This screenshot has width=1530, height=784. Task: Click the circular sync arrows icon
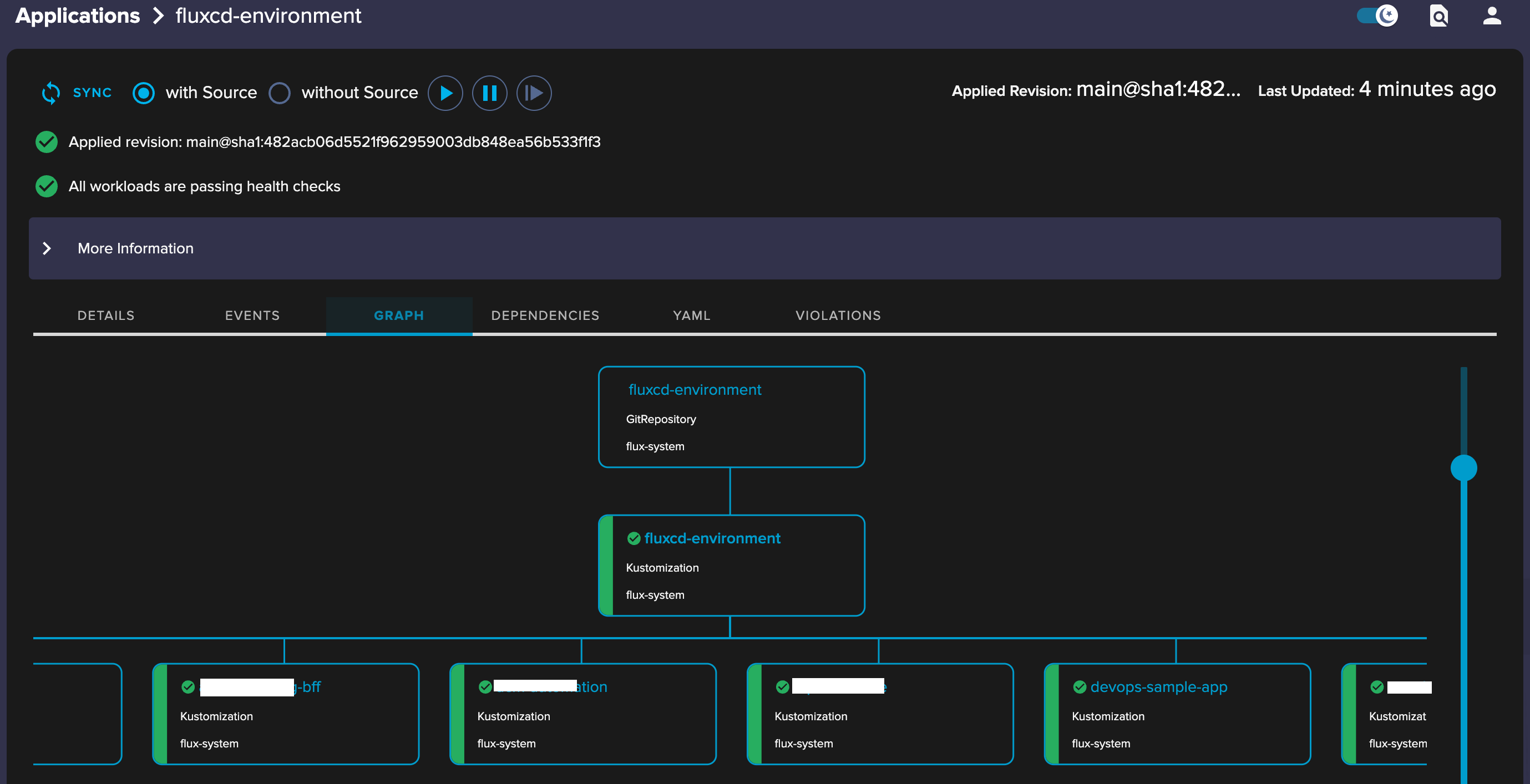click(51, 93)
